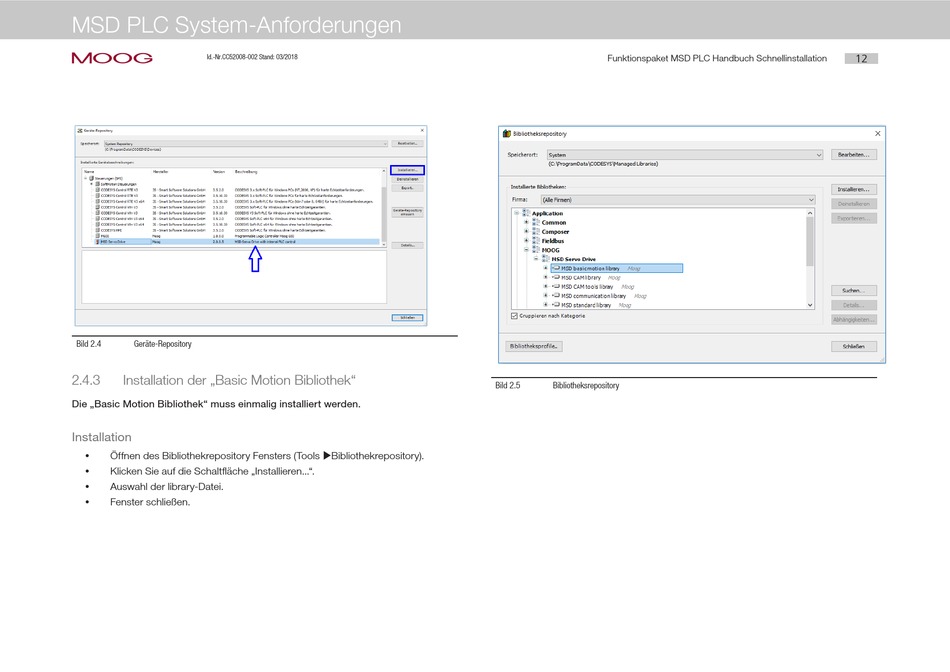Expand the Fieldbus tree node

click(x=526, y=241)
